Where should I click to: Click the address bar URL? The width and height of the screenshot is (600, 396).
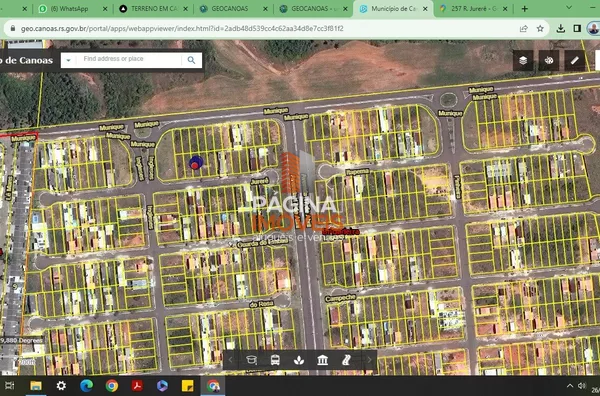tap(182, 28)
